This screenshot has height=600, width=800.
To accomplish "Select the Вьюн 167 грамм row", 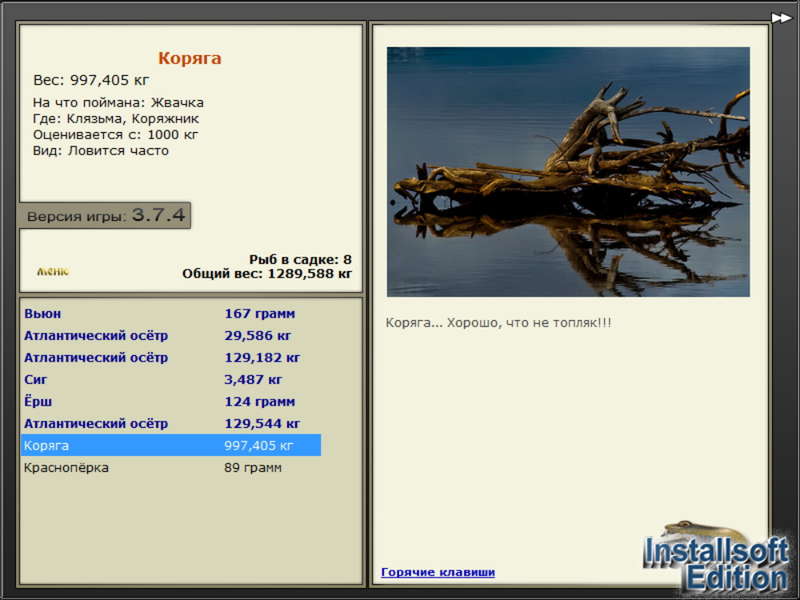I will click(x=171, y=313).
